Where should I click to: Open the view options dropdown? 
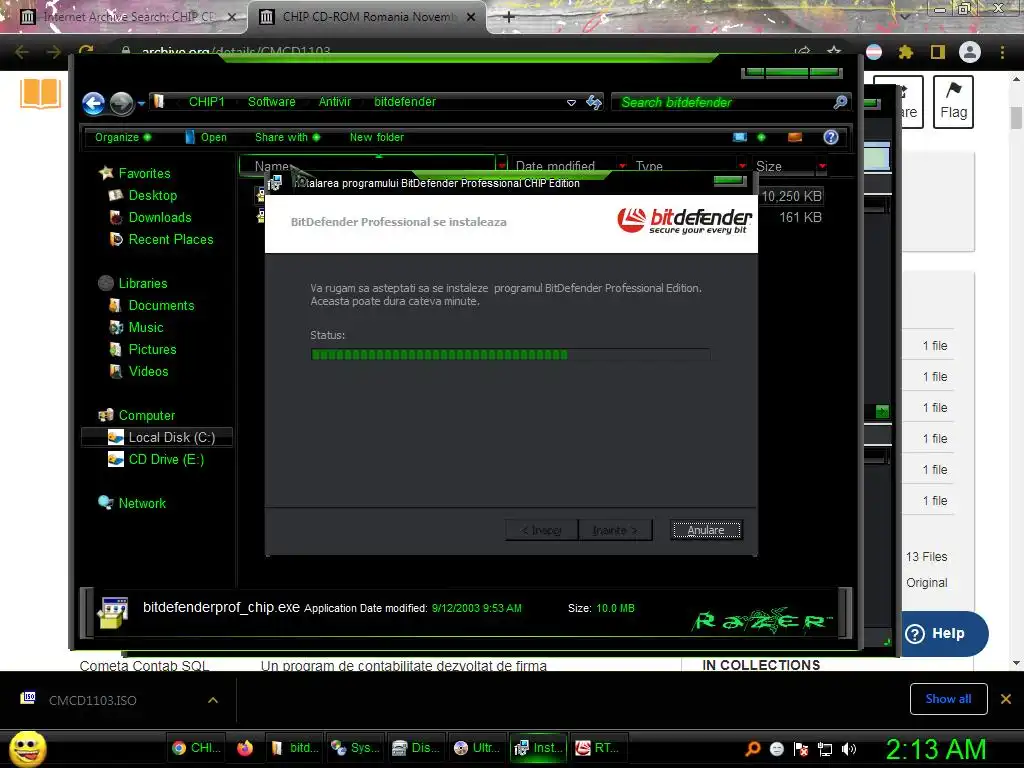761,137
